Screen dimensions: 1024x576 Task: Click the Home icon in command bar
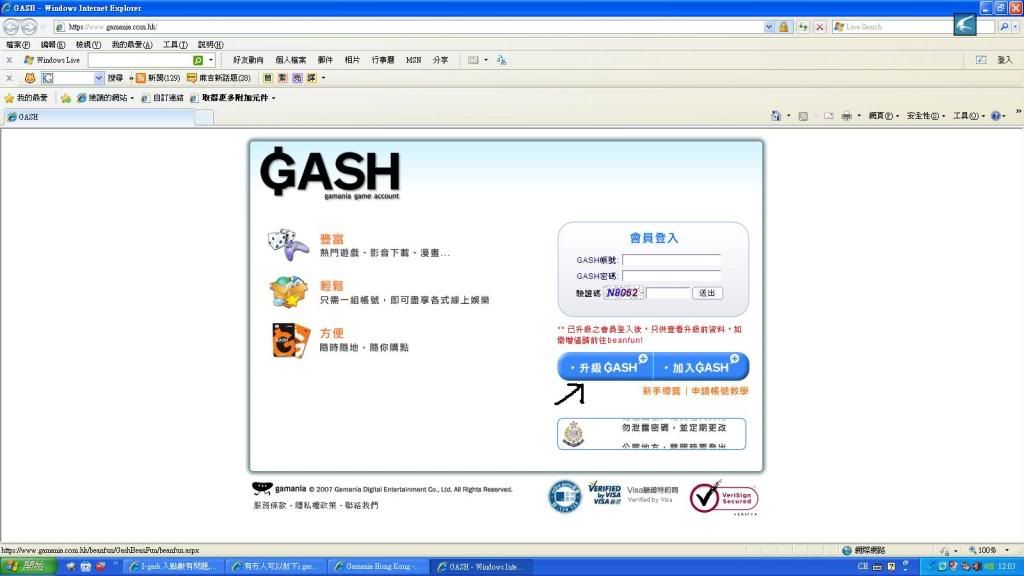pos(776,116)
